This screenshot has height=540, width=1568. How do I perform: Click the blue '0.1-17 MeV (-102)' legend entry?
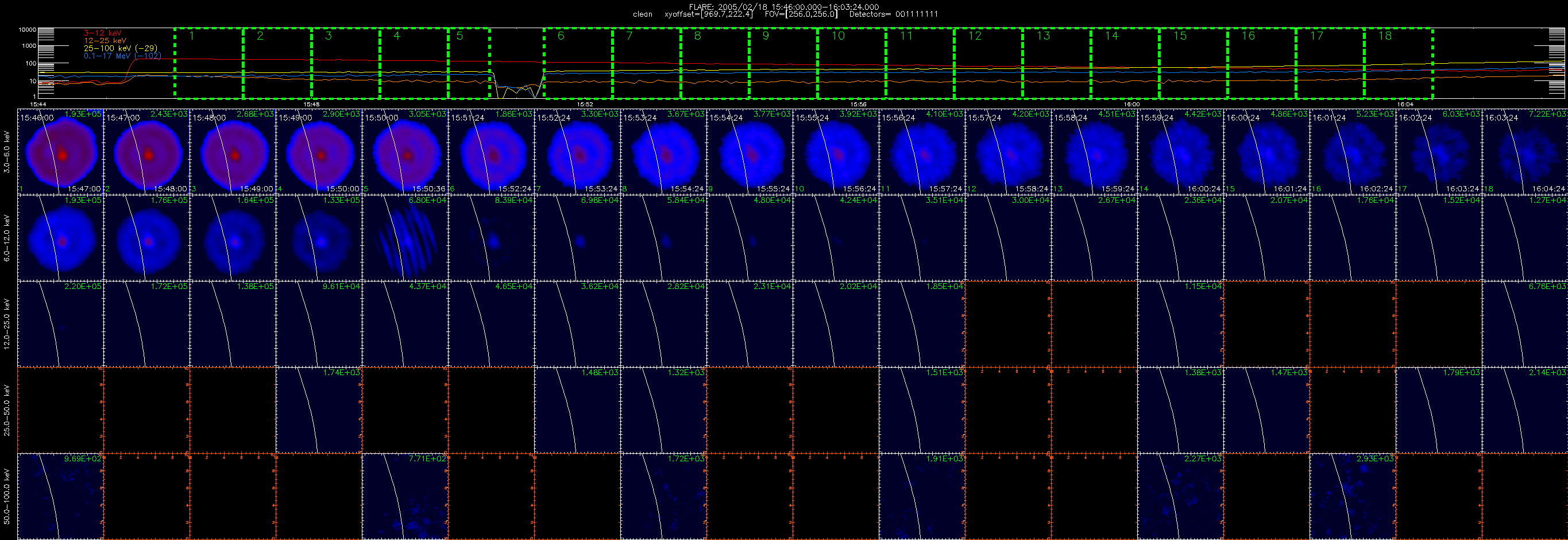122,56
